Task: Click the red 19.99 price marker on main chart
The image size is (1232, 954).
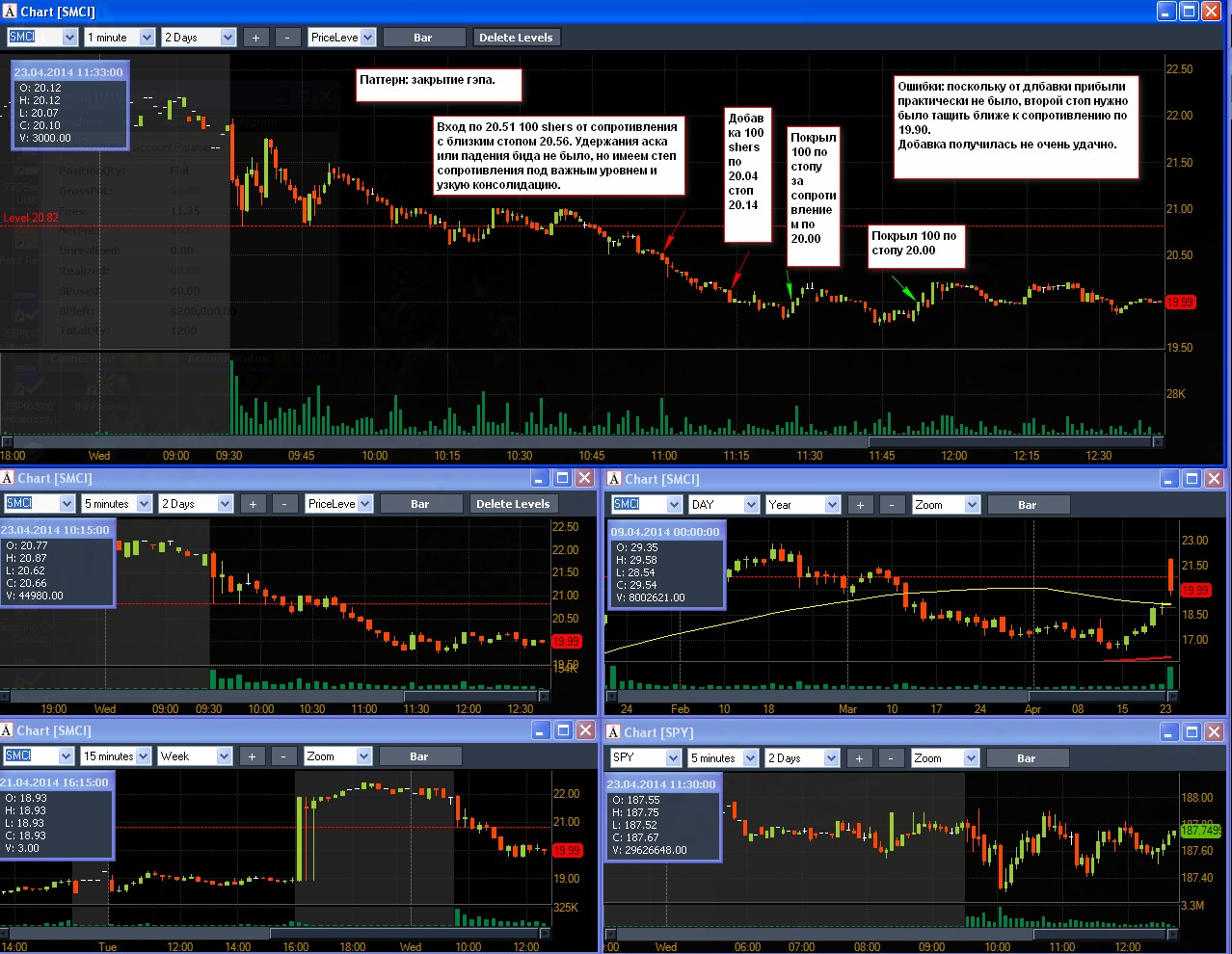Action: pos(1180,302)
